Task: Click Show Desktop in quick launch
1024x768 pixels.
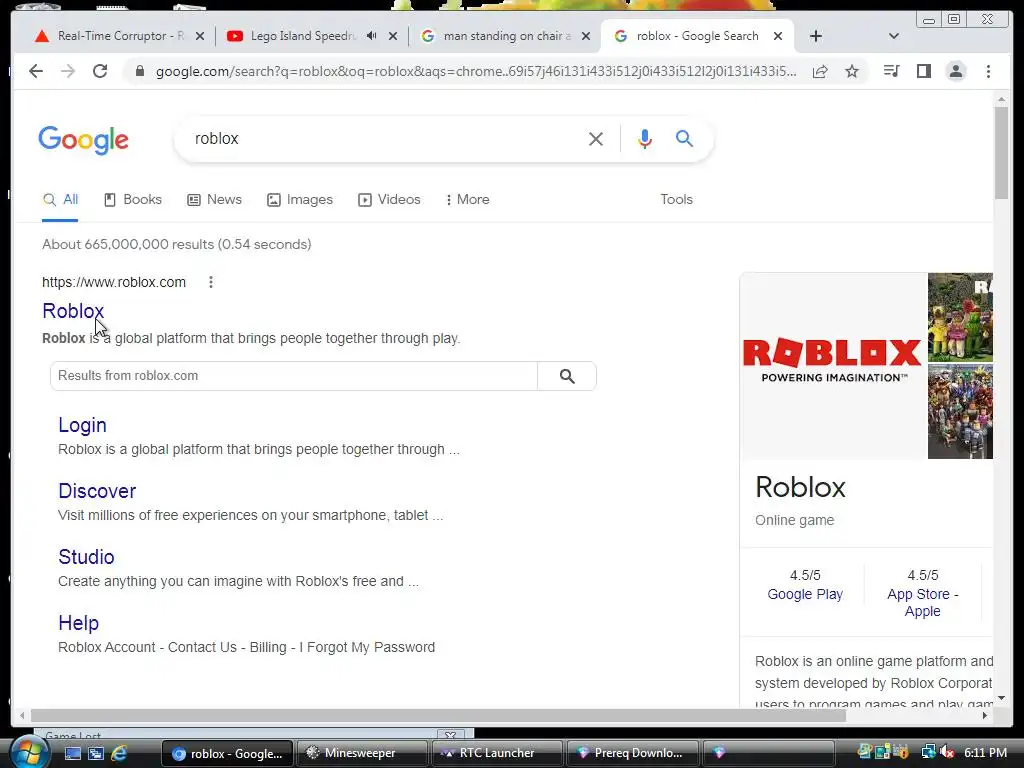Action: [x=72, y=753]
